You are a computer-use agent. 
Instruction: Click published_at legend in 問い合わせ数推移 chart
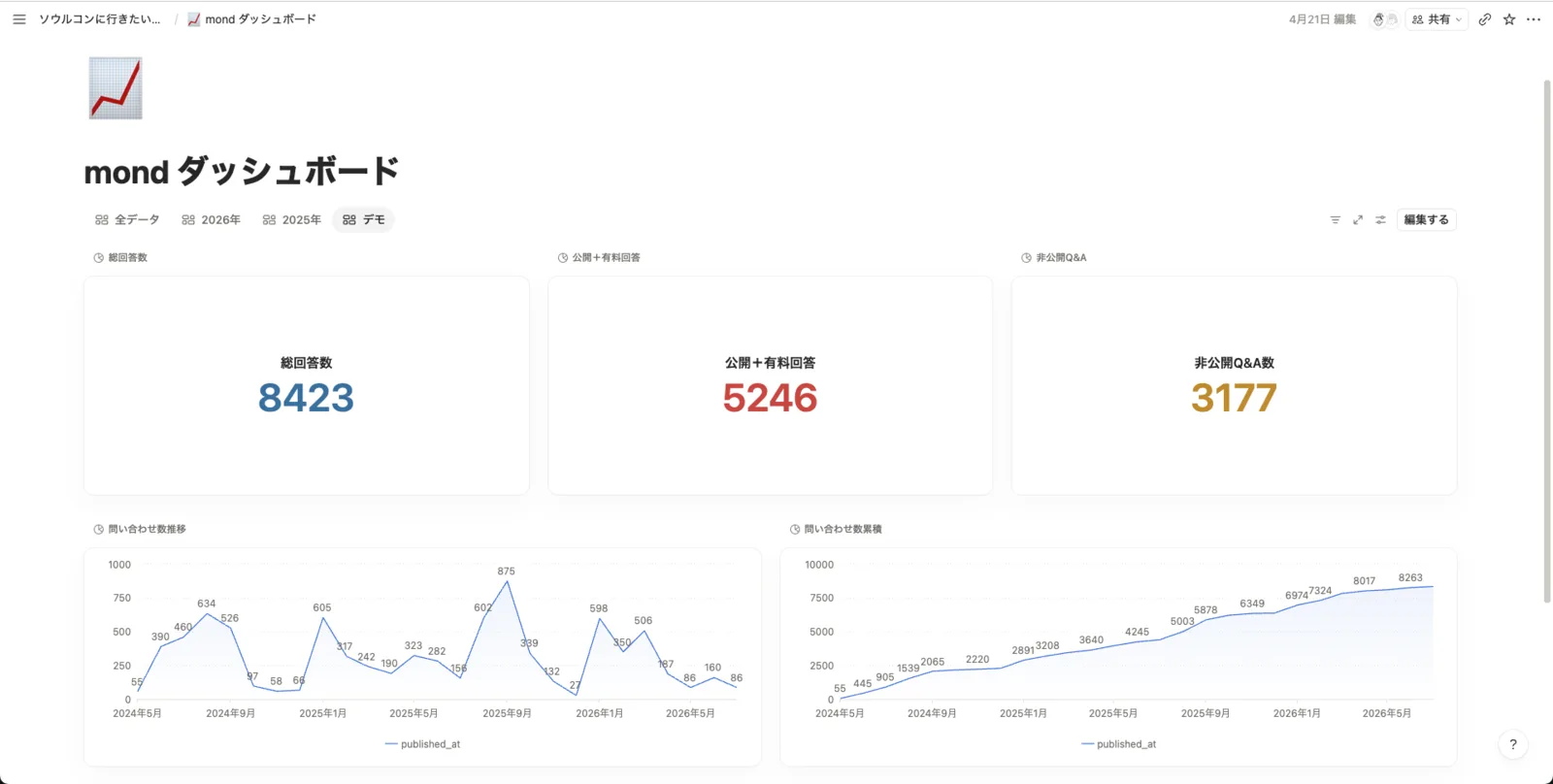[423, 744]
